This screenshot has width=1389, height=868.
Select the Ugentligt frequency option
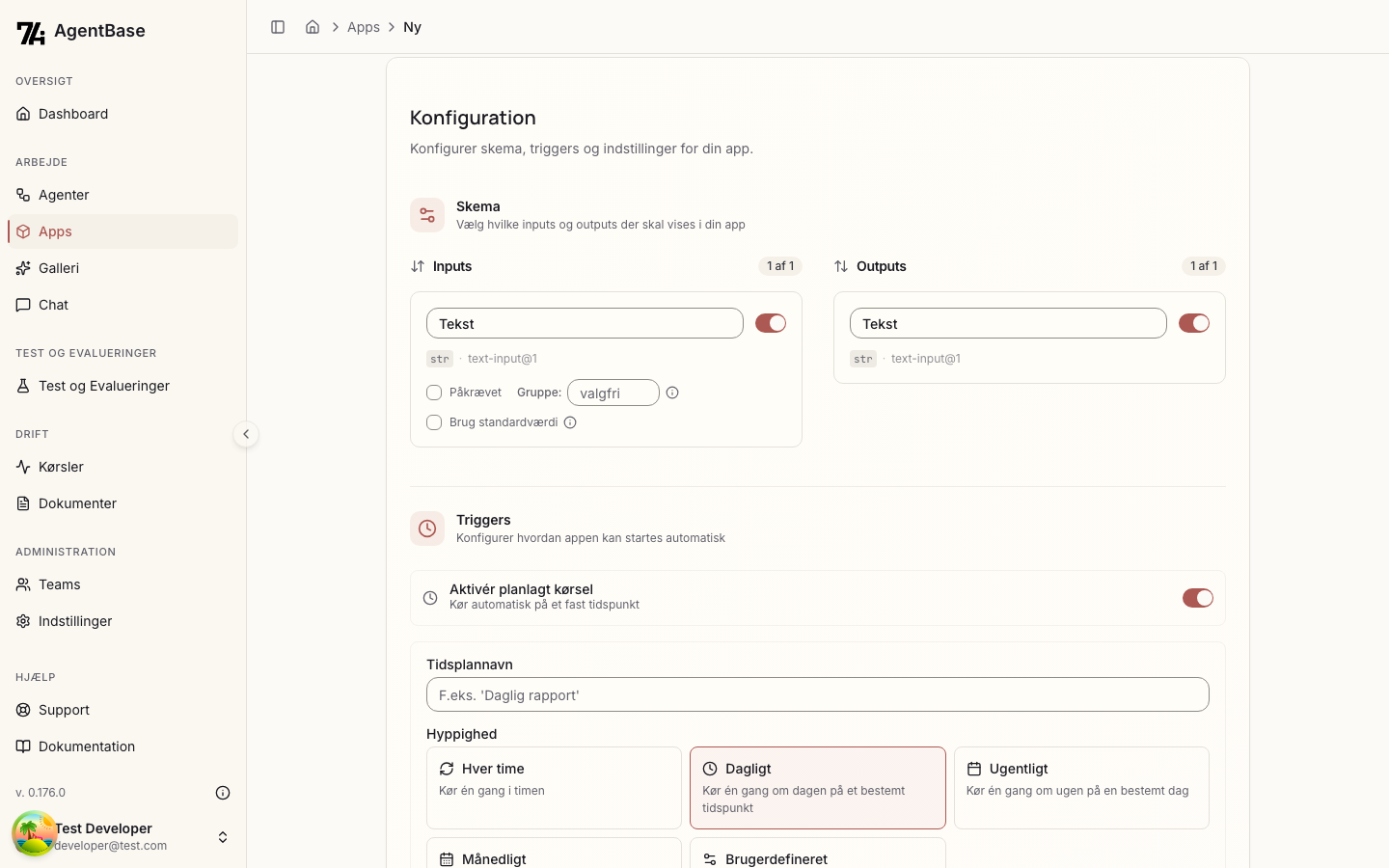(1081, 788)
